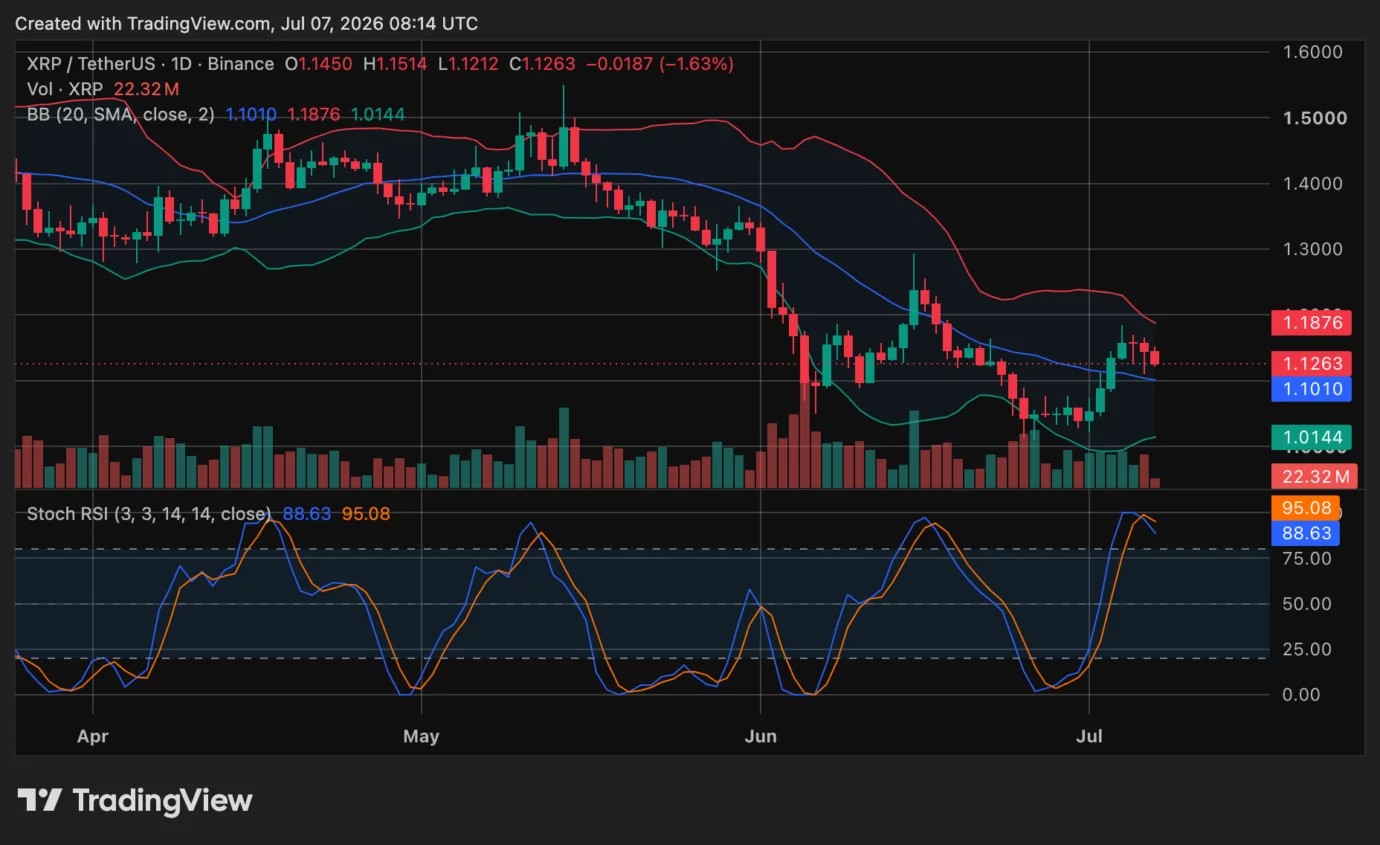This screenshot has width=1380, height=845.
Task: Click the green 1.0144 lower value in BB legend
Action: pos(378,115)
